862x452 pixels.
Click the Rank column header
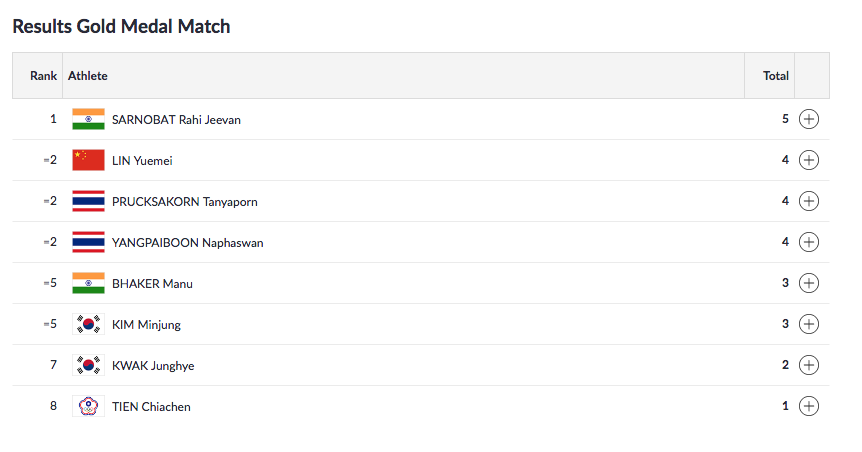click(x=43, y=76)
